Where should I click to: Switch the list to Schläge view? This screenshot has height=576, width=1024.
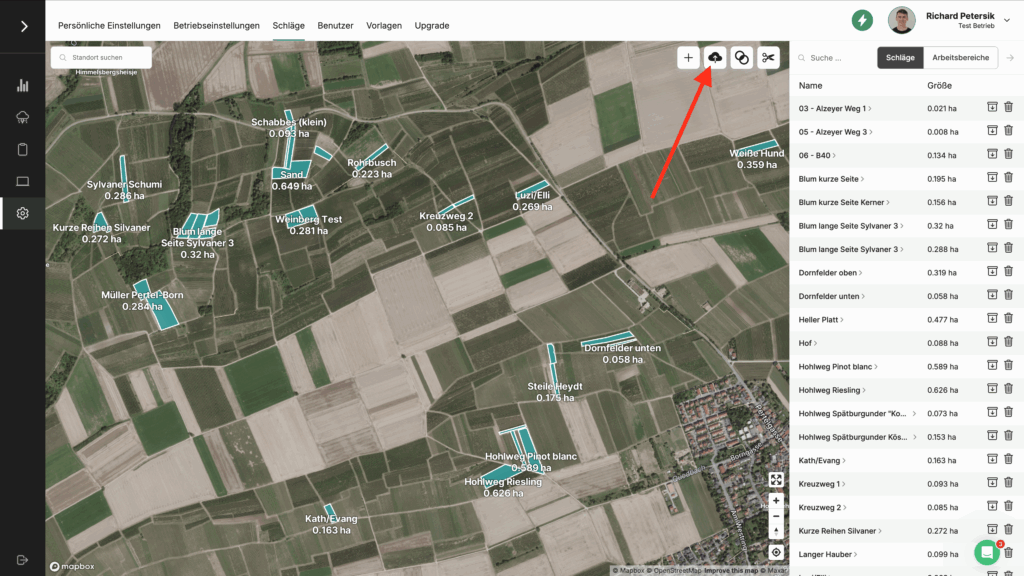pos(899,58)
